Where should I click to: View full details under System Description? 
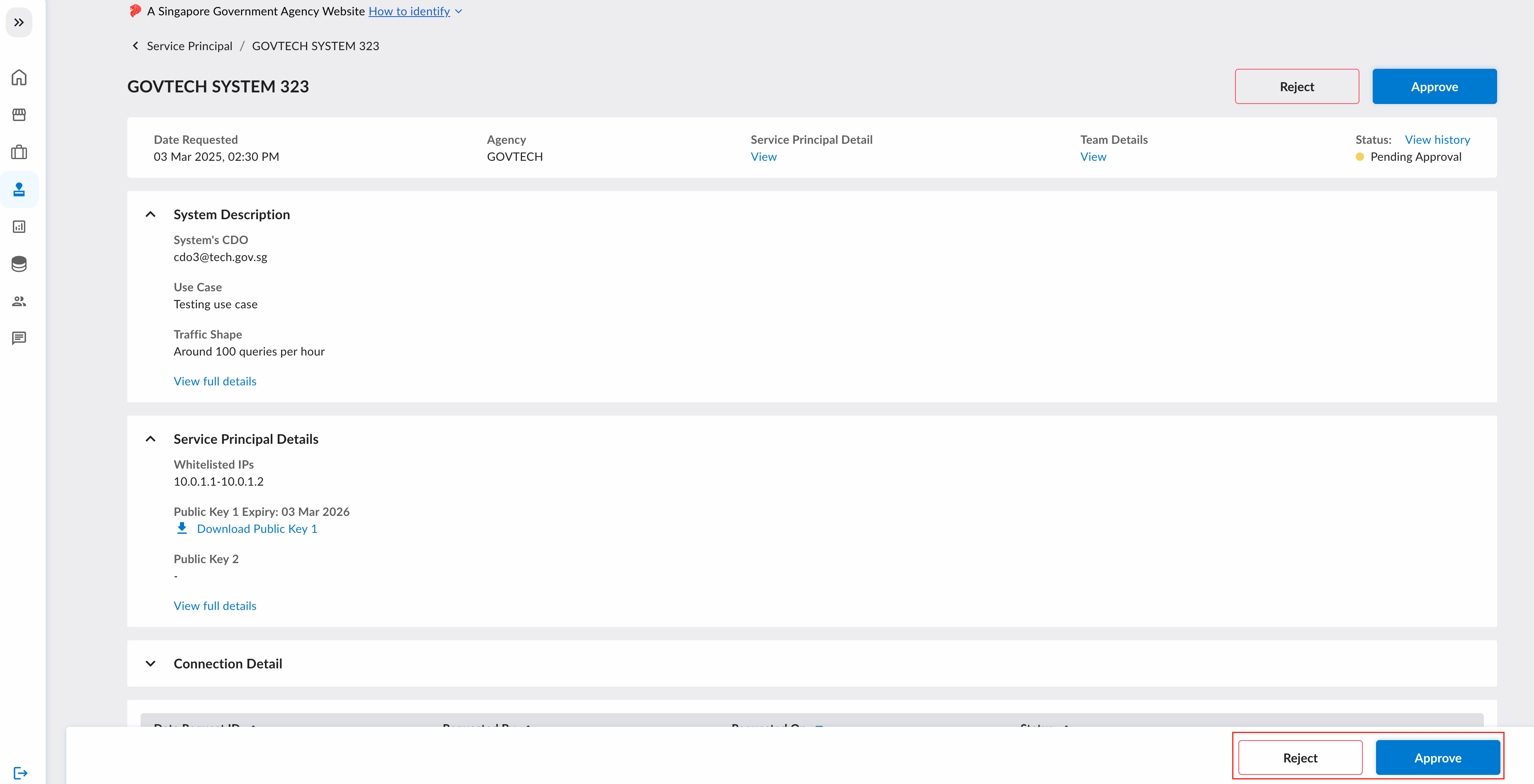pyautogui.click(x=215, y=381)
